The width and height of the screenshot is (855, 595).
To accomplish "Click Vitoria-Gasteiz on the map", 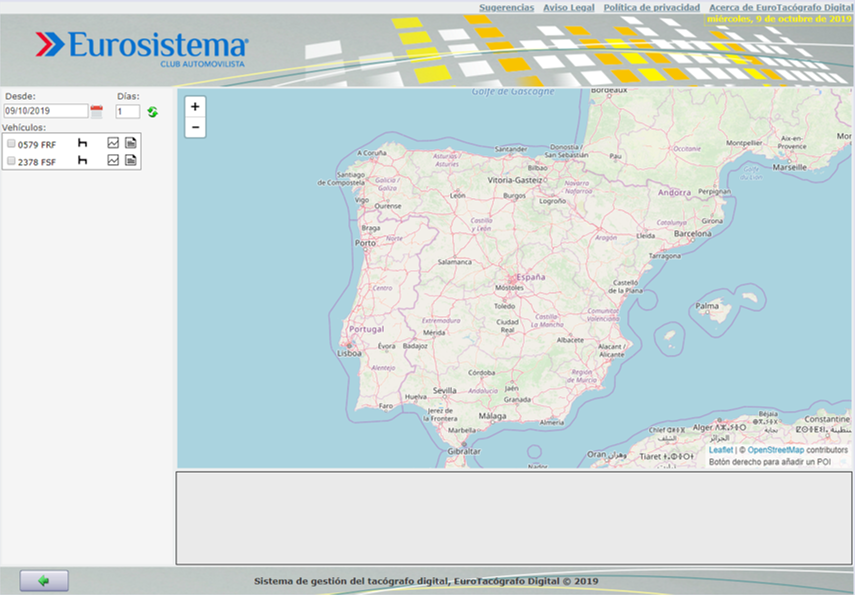I will [x=515, y=180].
